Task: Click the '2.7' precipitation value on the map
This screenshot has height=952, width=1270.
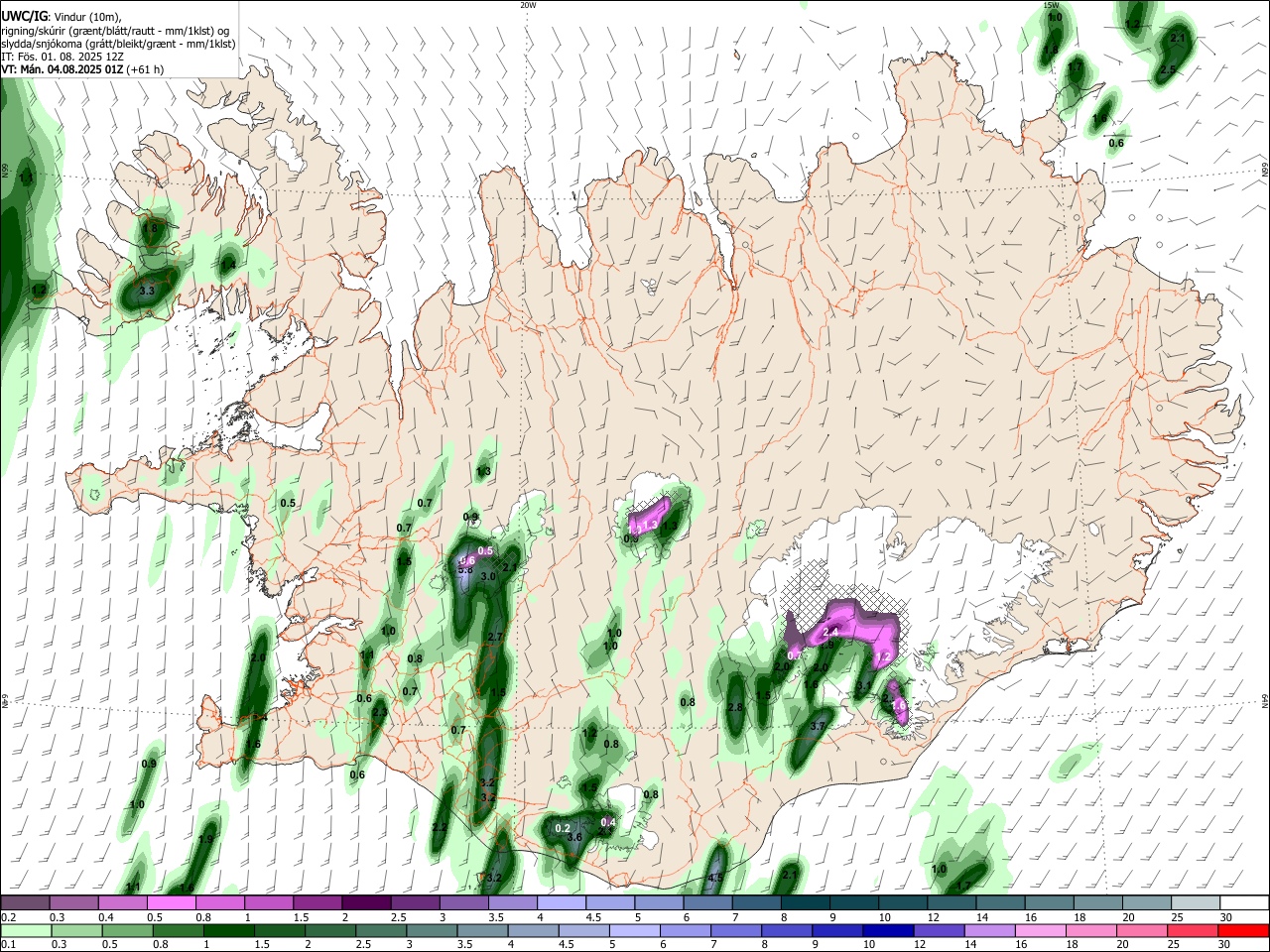Action: [496, 637]
